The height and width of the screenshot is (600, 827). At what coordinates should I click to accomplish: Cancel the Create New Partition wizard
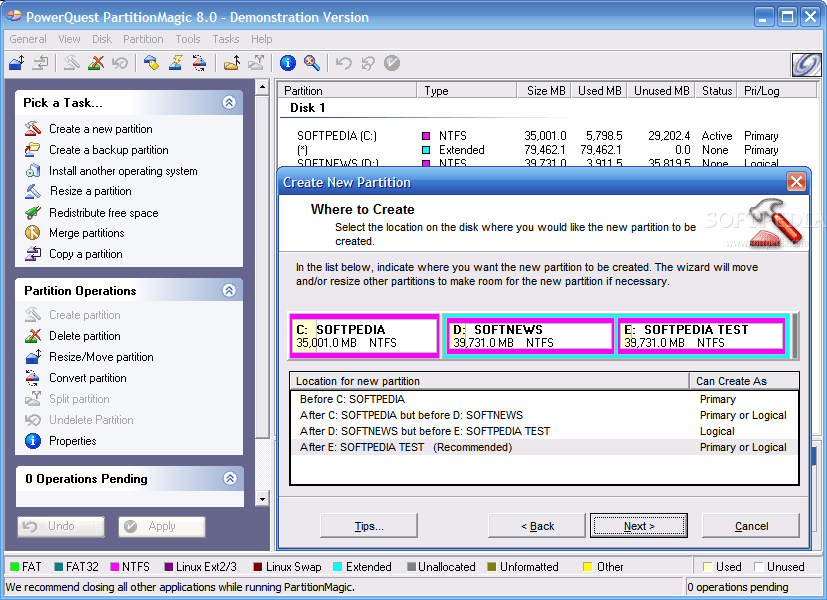coord(751,526)
